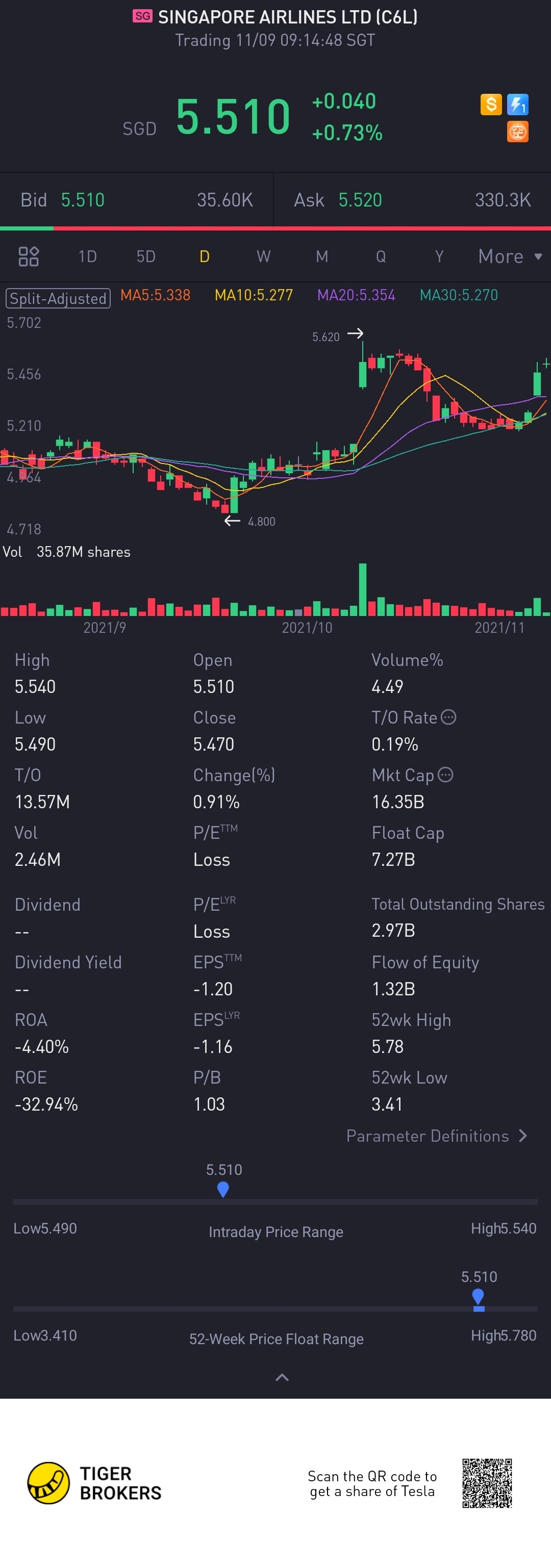Tap the ROE value -32.94%
551x1568 pixels.
pyautogui.click(x=46, y=1104)
